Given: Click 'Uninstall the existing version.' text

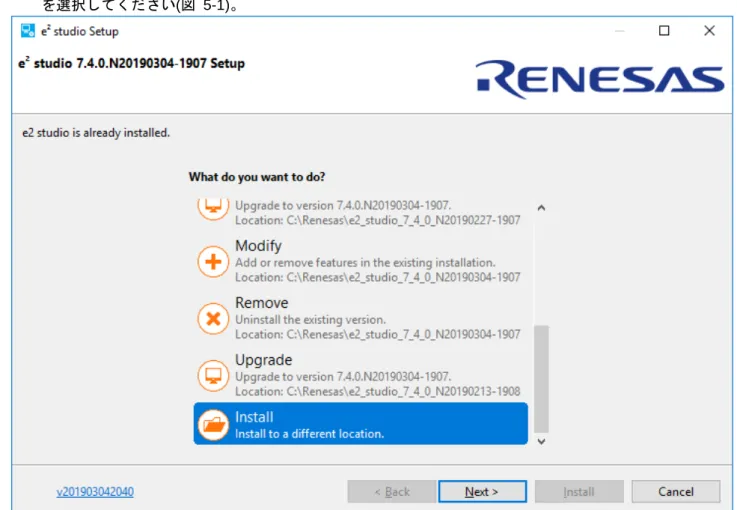Looking at the screenshot, I should click(310, 320).
